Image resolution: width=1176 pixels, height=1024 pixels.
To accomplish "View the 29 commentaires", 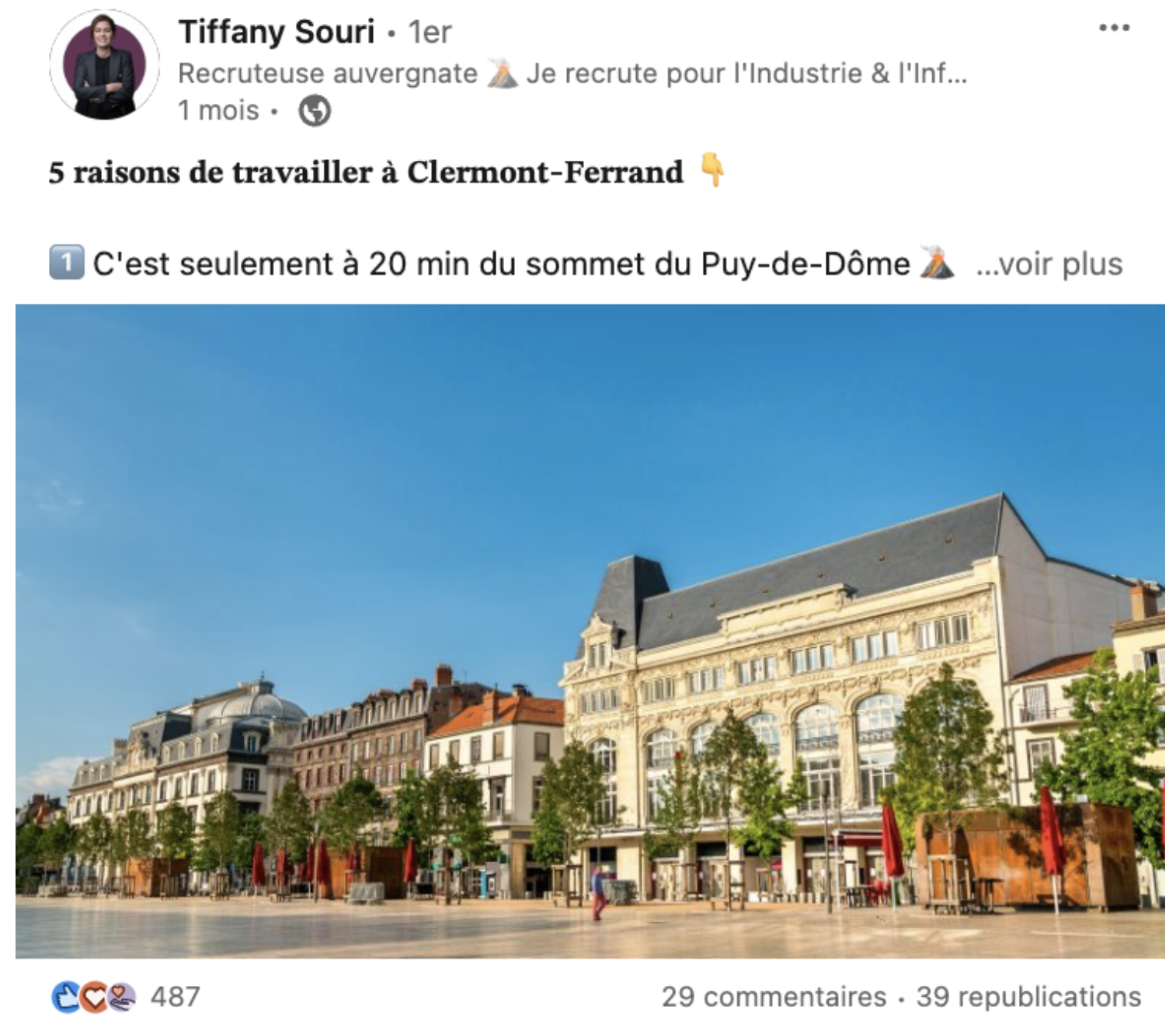I will click(x=774, y=997).
